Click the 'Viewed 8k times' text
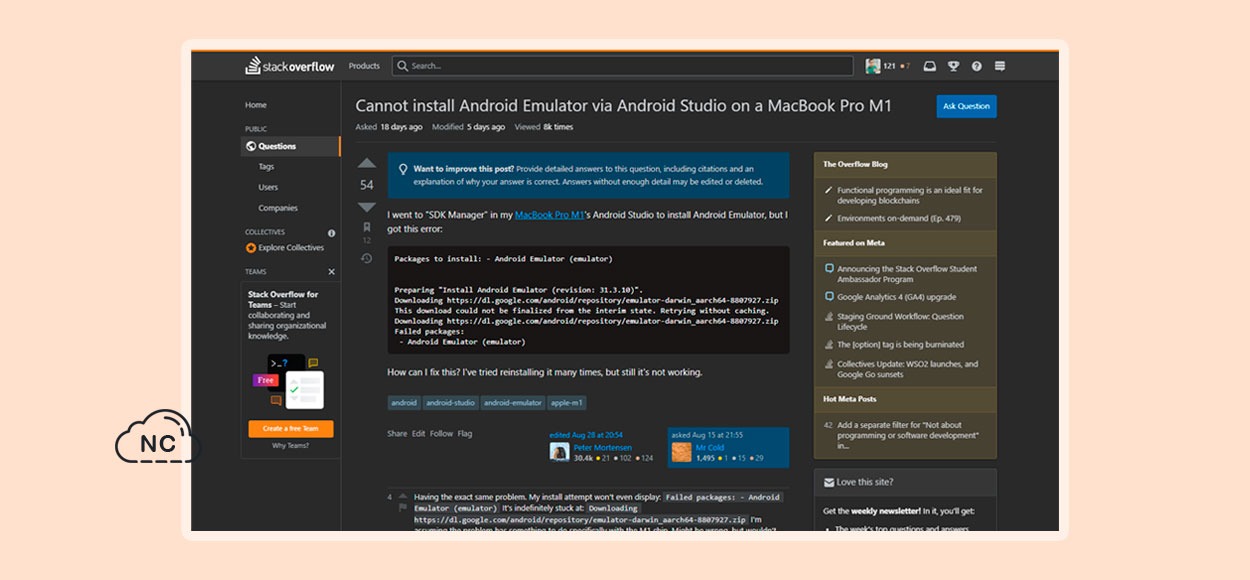Screen dimensions: 1250x580 (544, 127)
